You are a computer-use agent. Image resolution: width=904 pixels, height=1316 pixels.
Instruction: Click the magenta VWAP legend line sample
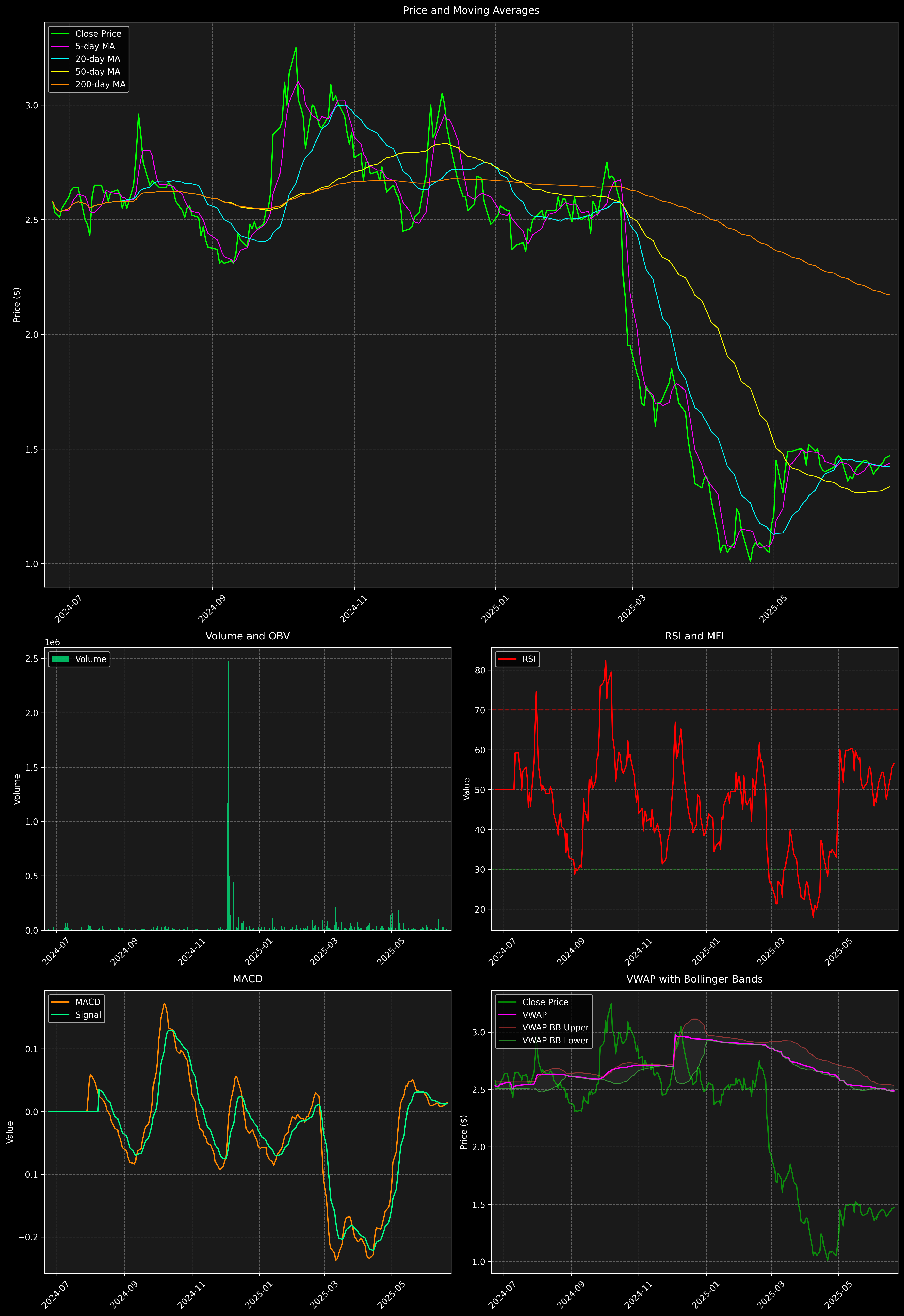coord(507,1015)
